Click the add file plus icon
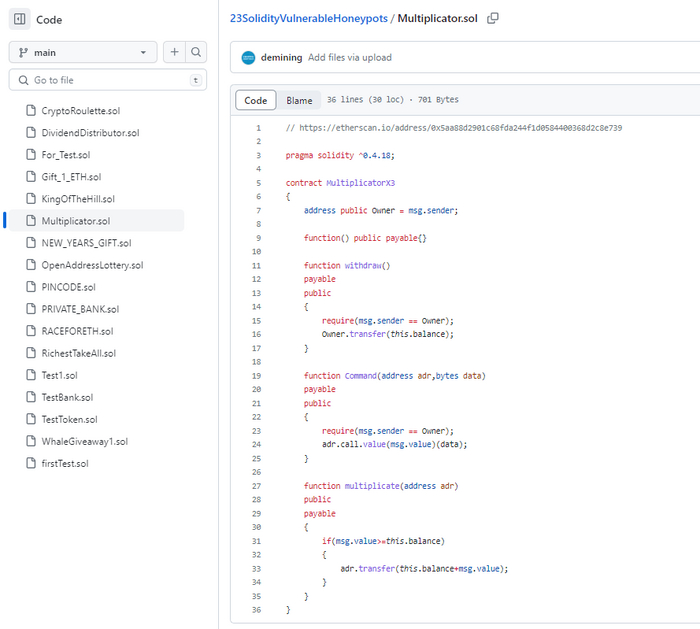Image resolution: width=700 pixels, height=629 pixels. pyautogui.click(x=174, y=52)
